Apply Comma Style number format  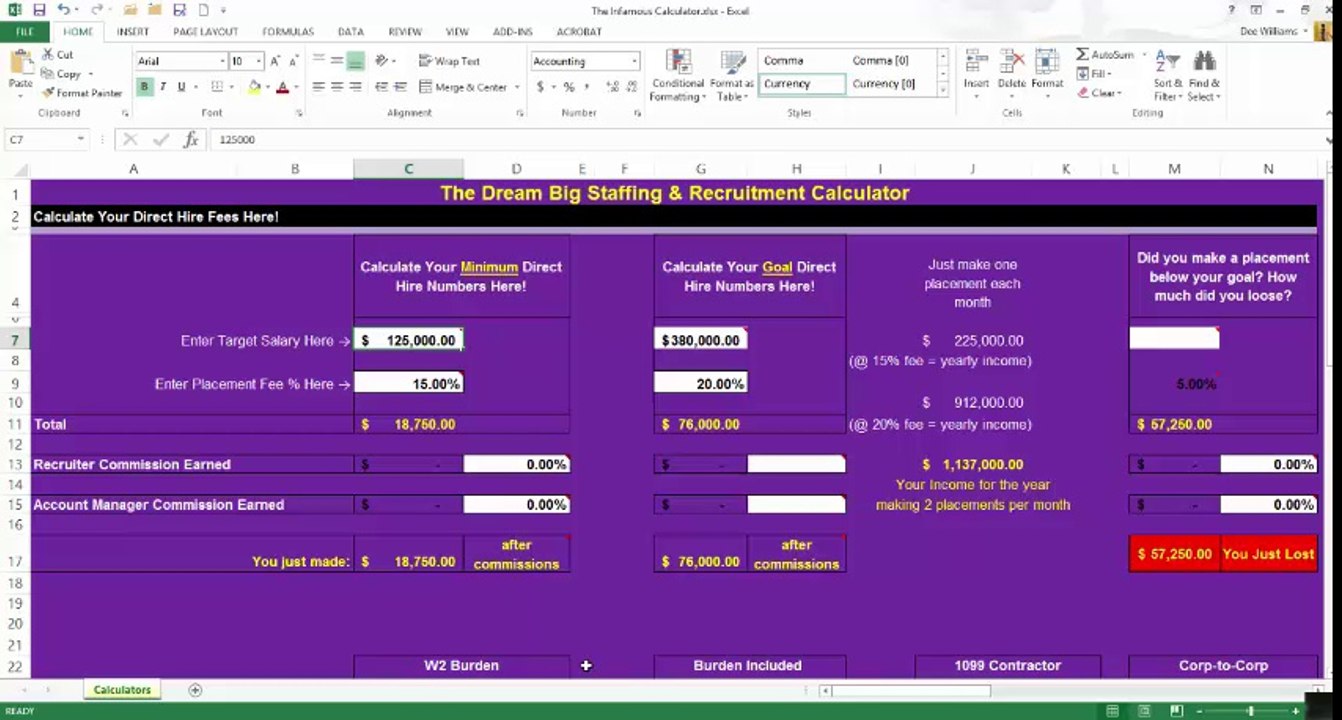[x=585, y=87]
